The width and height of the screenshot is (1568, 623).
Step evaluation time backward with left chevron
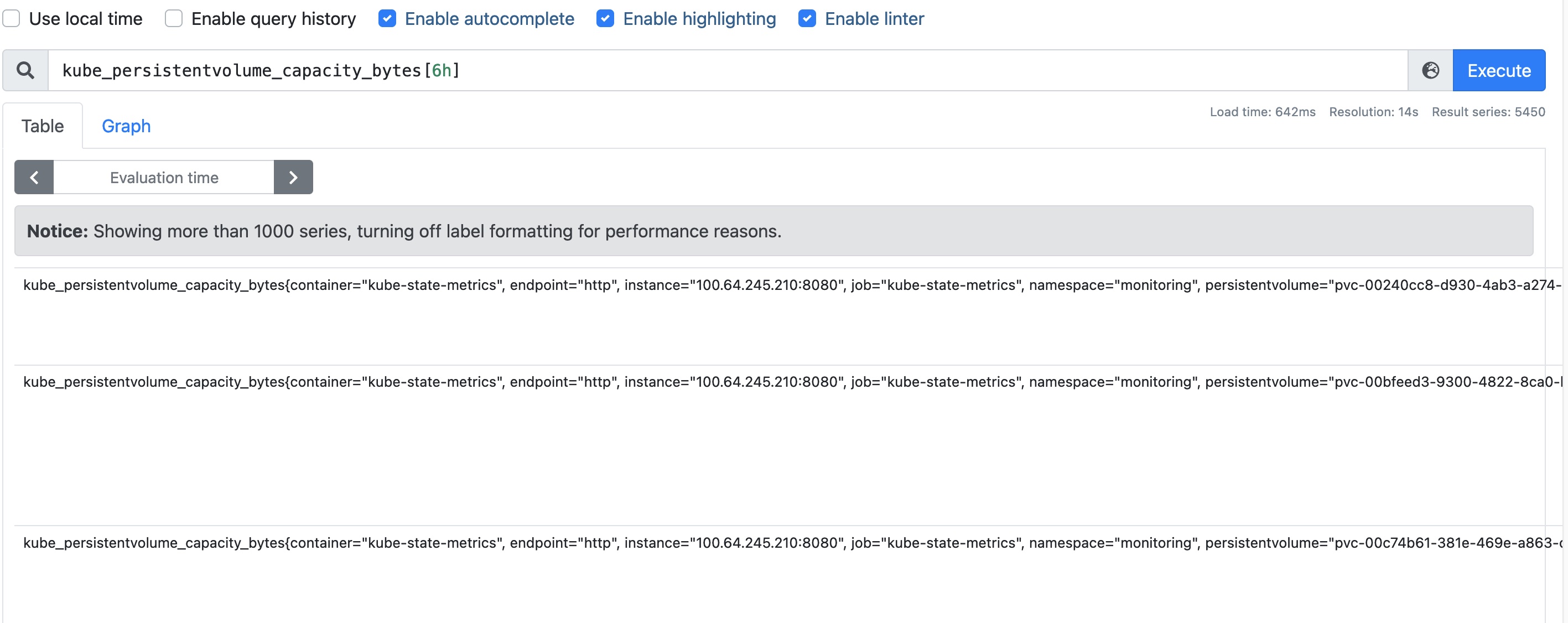click(x=34, y=177)
